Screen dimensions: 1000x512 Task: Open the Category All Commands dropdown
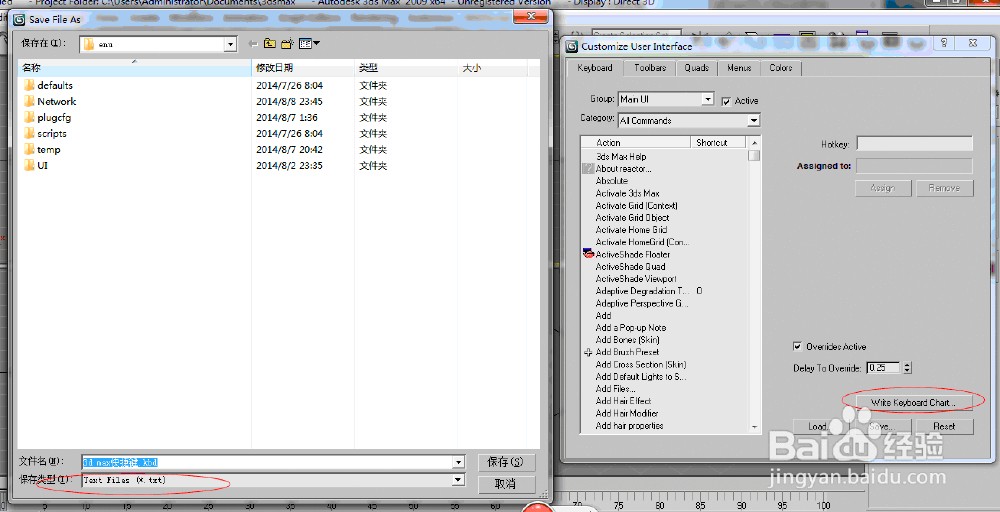coord(754,121)
